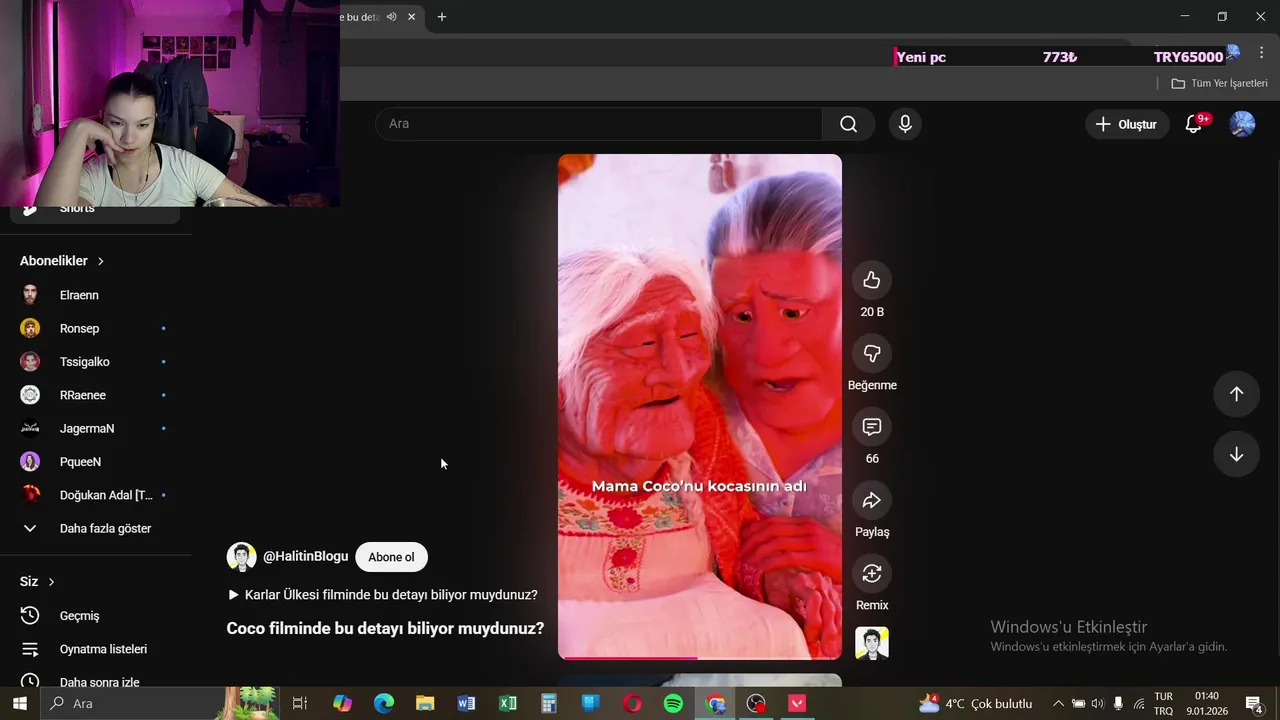Open the taskbar volume control

1098,703
